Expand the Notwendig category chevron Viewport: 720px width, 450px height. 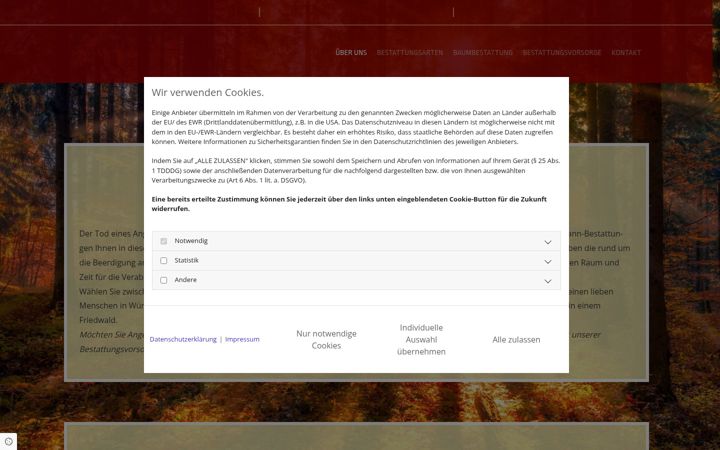pos(548,242)
